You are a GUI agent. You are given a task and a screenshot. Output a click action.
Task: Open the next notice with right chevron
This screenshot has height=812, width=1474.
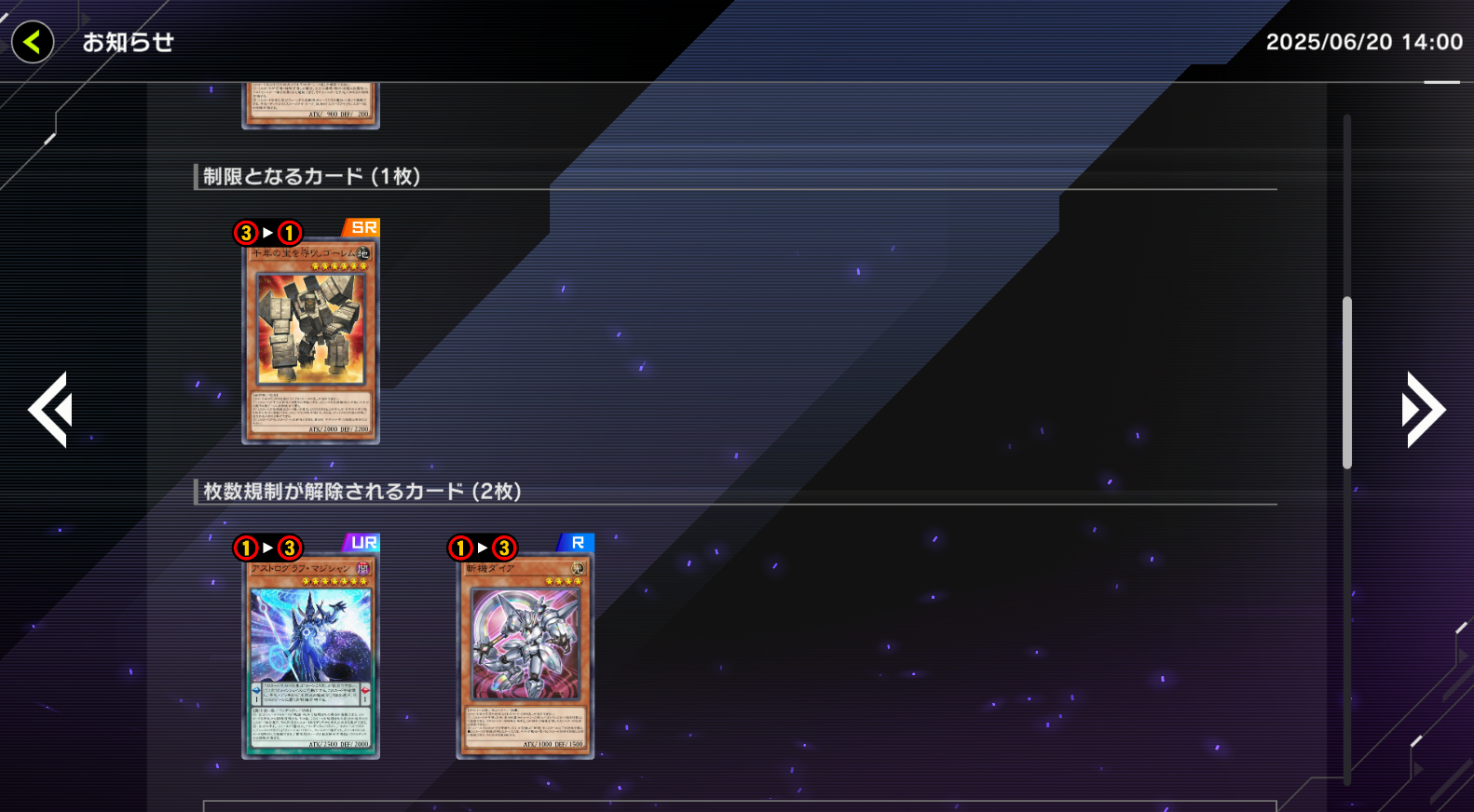(1424, 410)
